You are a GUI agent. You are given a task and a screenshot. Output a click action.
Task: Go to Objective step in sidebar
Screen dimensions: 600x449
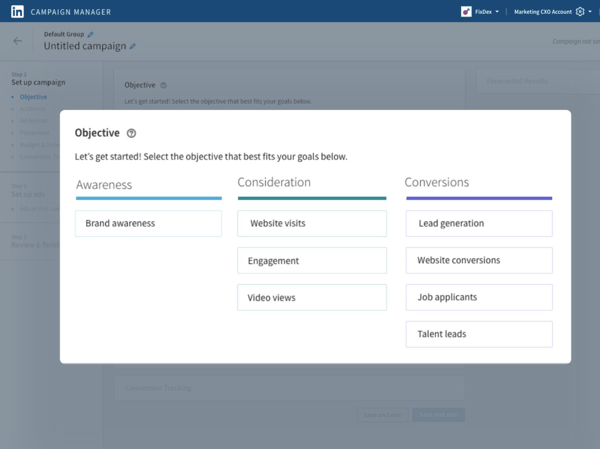[x=33, y=97]
